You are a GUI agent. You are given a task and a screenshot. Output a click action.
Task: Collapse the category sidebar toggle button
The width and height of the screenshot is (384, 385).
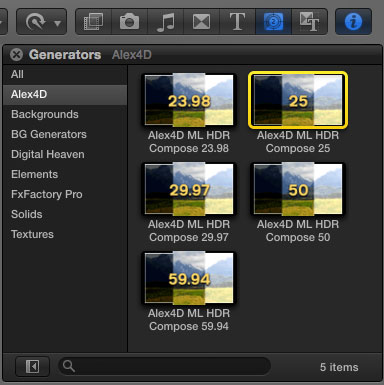pos(33,367)
